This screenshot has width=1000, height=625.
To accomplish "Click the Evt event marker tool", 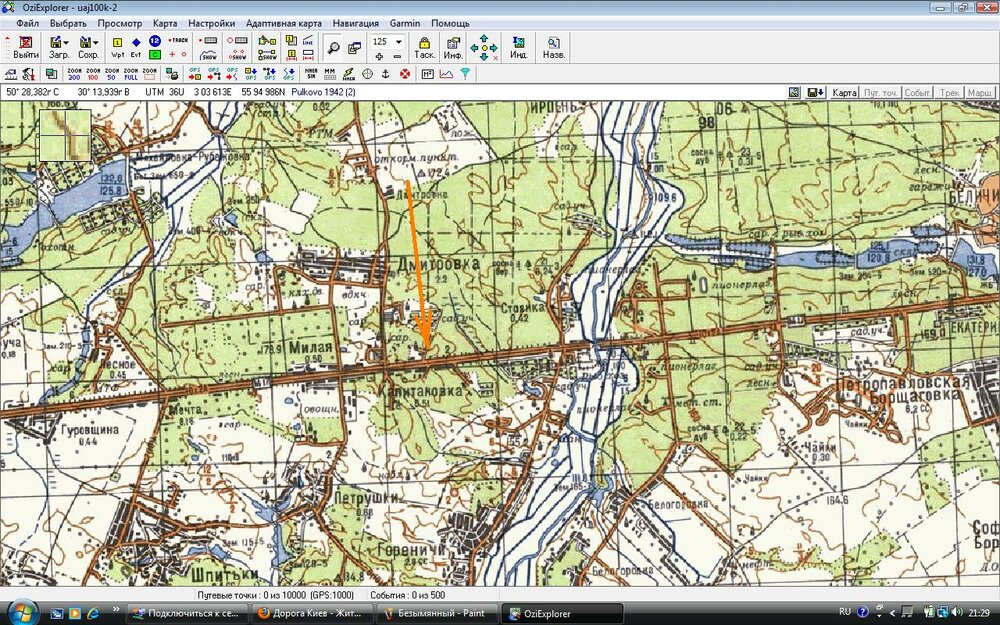I will (x=136, y=47).
